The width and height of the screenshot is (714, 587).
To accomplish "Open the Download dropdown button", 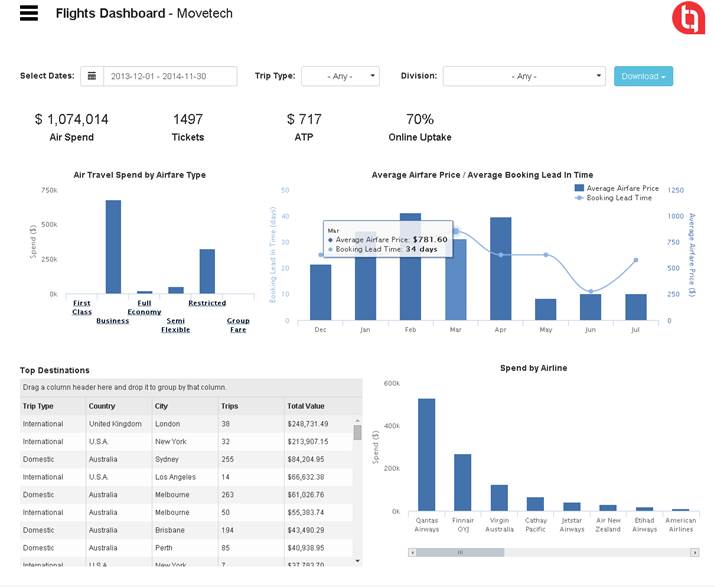I will coord(643,76).
